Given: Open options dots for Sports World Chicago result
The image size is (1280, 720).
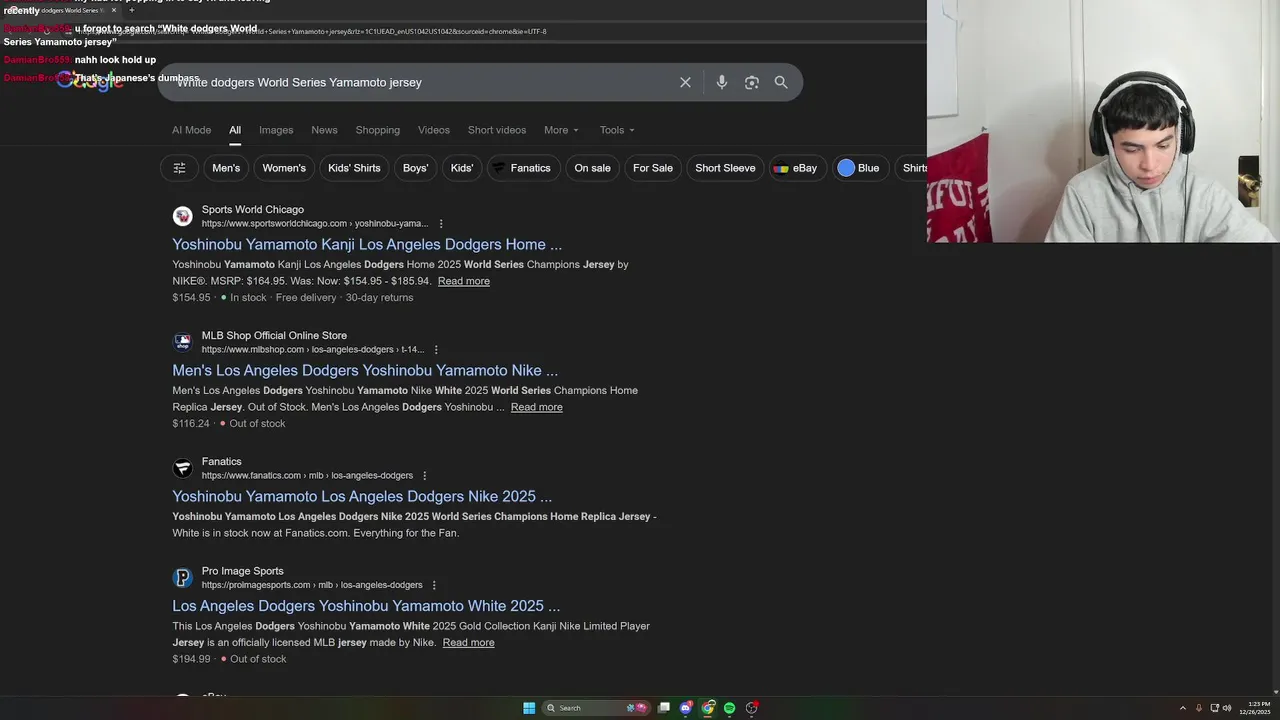Looking at the screenshot, I should pyautogui.click(x=441, y=224).
